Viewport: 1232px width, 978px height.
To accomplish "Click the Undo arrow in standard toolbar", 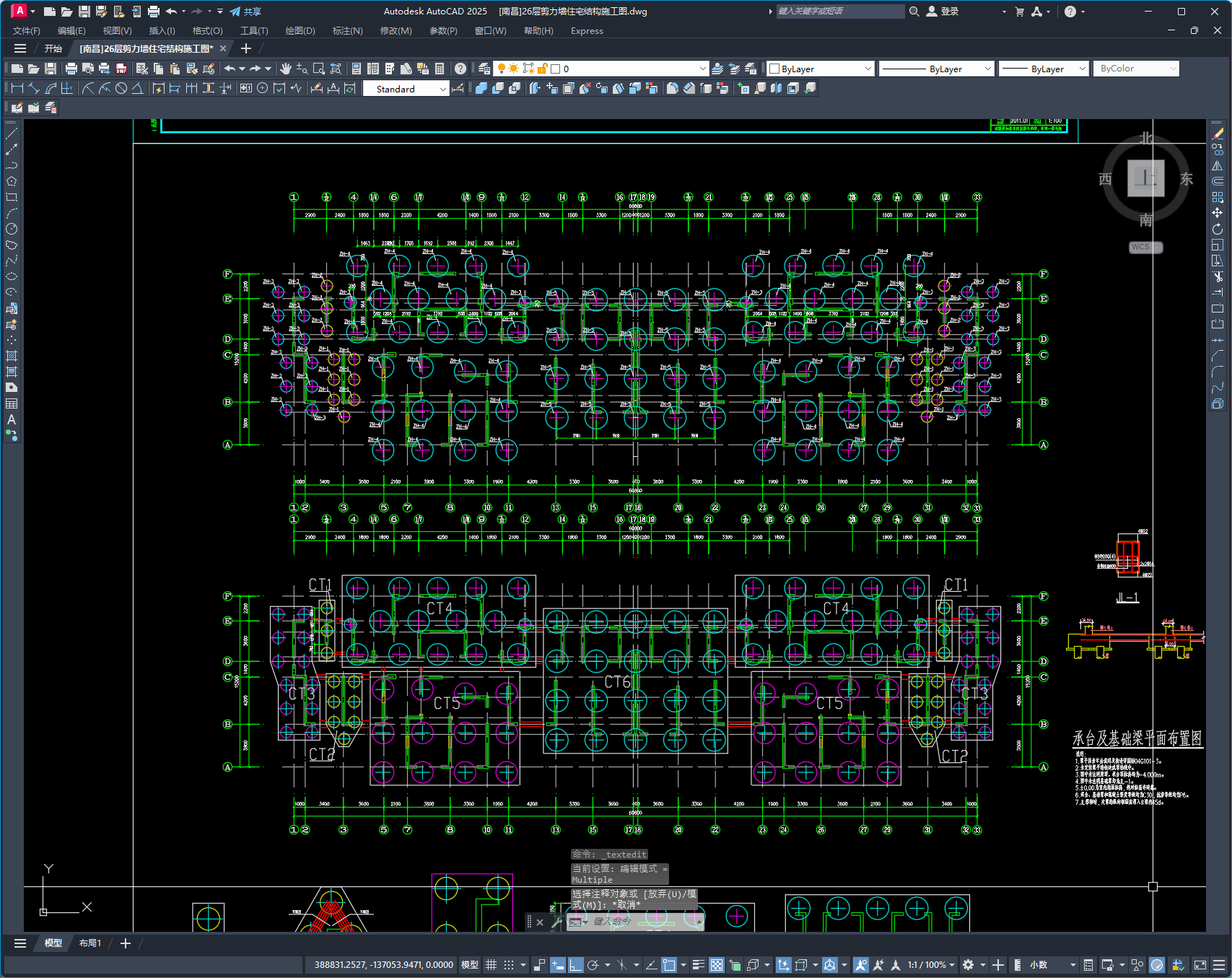I will pos(230,69).
